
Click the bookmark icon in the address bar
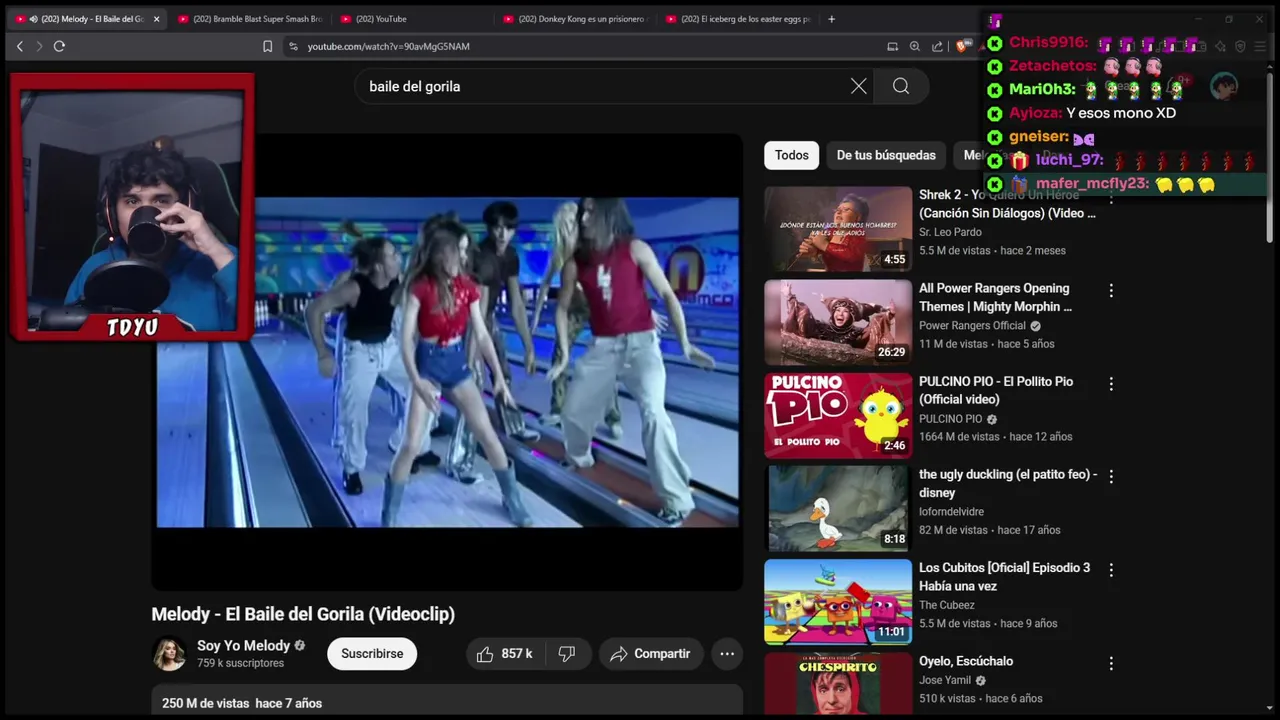267,46
